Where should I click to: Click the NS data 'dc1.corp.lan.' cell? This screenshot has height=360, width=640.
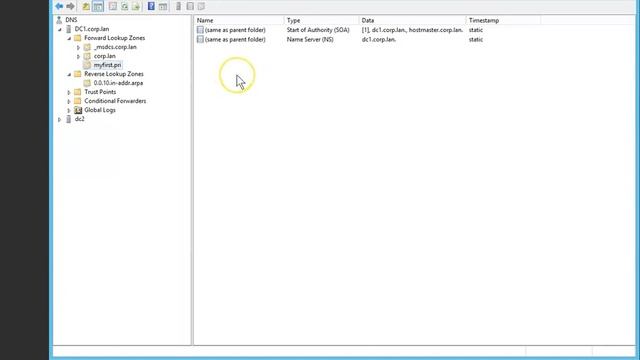379,39
